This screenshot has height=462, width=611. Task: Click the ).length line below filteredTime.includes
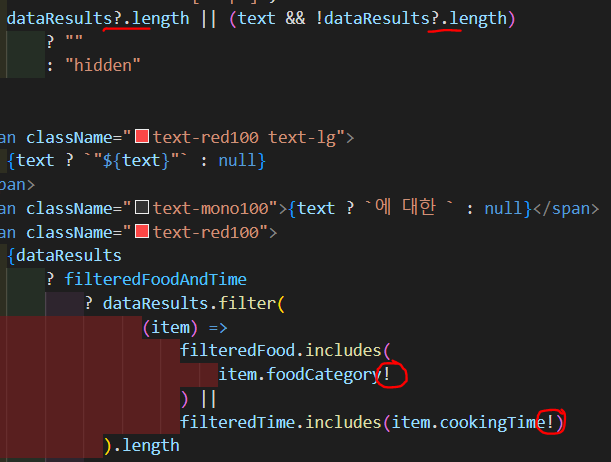141,446
